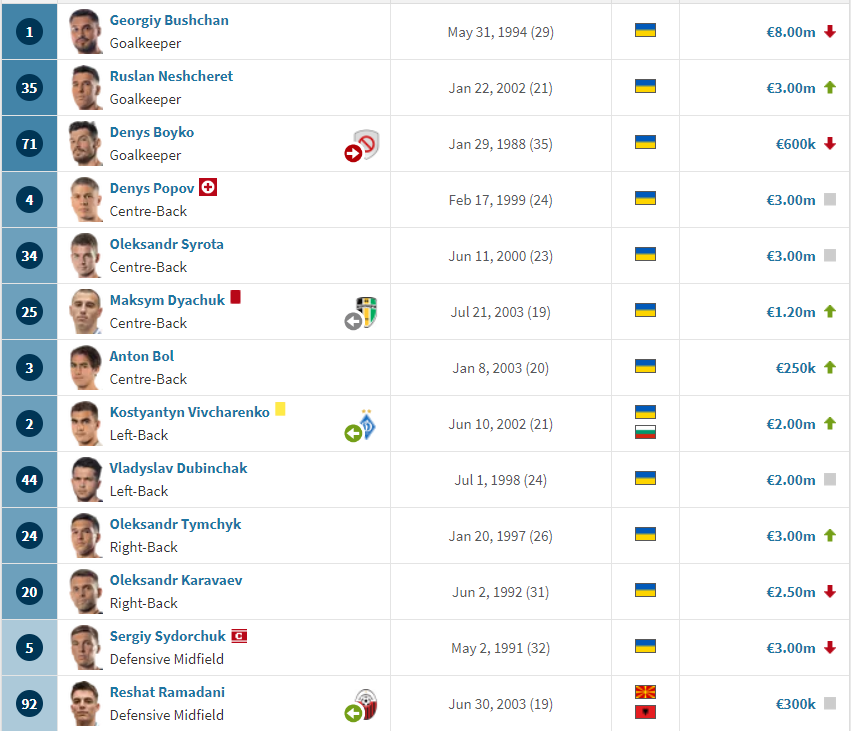Click the yellow card icon beside Kostyantyn Vivcharenko
Screen dimensions: 851x731
(280, 409)
